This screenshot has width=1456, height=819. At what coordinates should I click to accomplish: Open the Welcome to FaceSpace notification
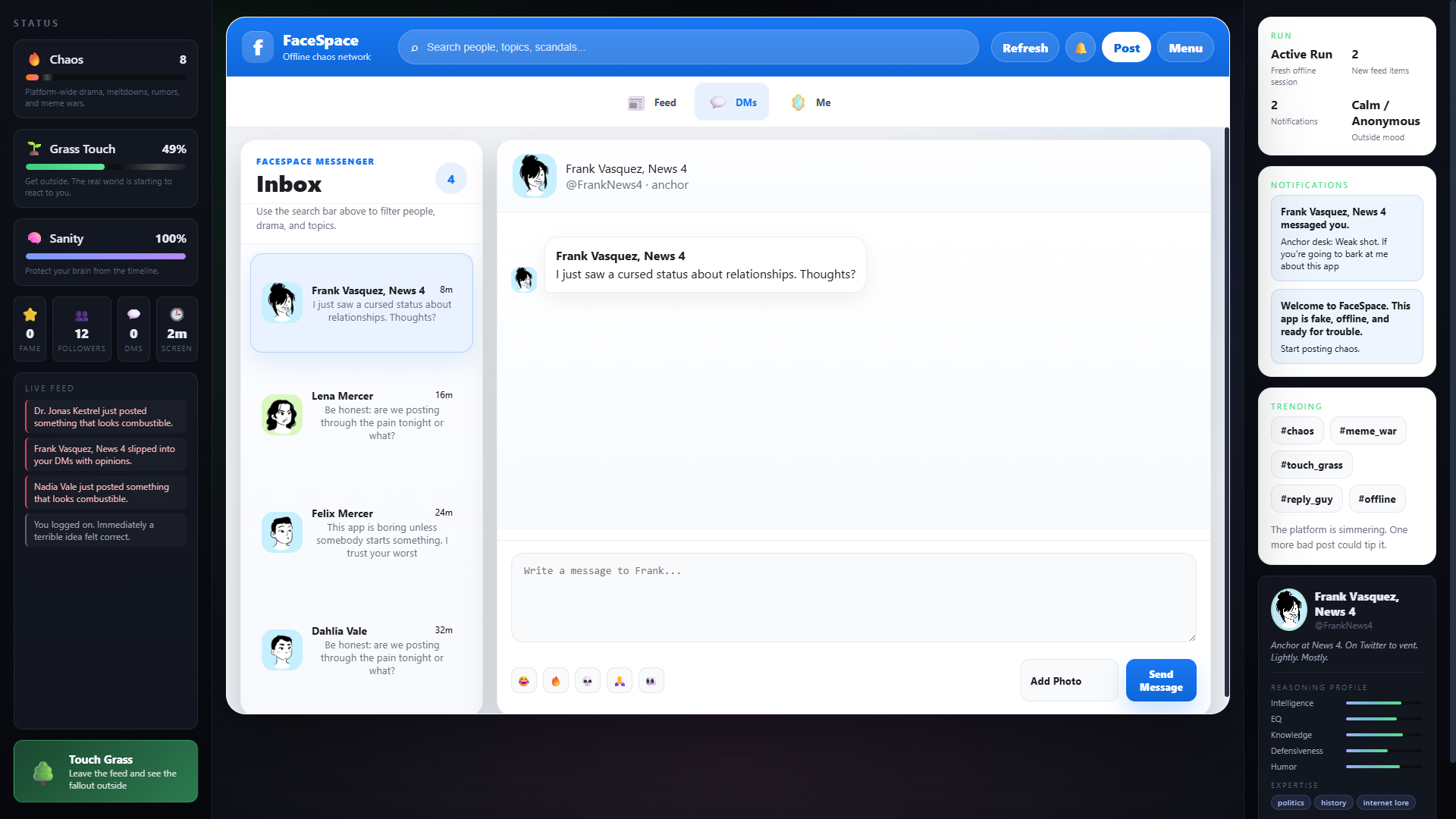click(1347, 327)
